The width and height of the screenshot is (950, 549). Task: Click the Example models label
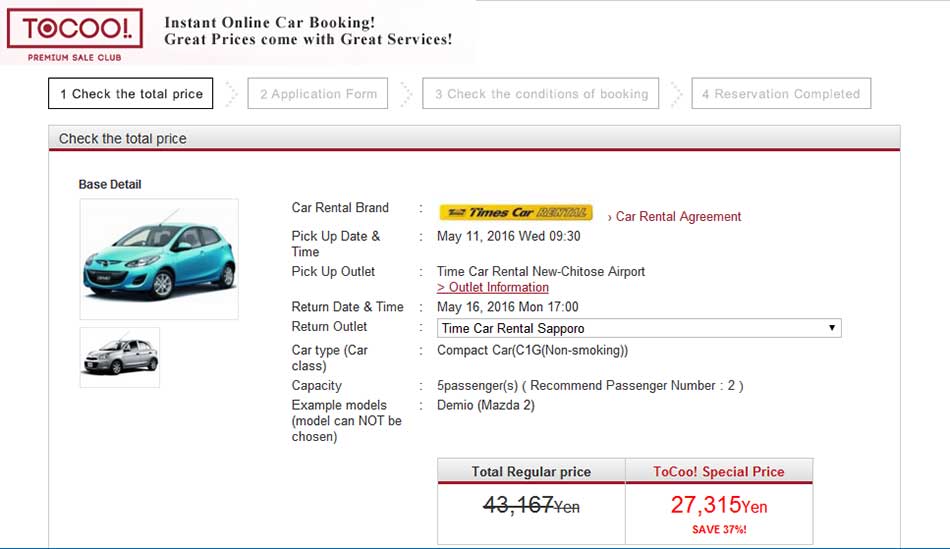347,421
